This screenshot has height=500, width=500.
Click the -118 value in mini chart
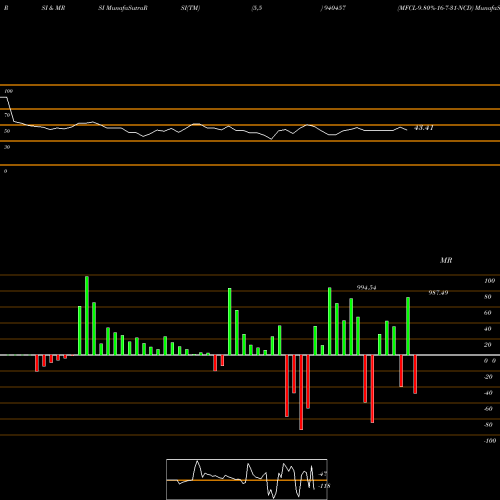click(x=324, y=486)
